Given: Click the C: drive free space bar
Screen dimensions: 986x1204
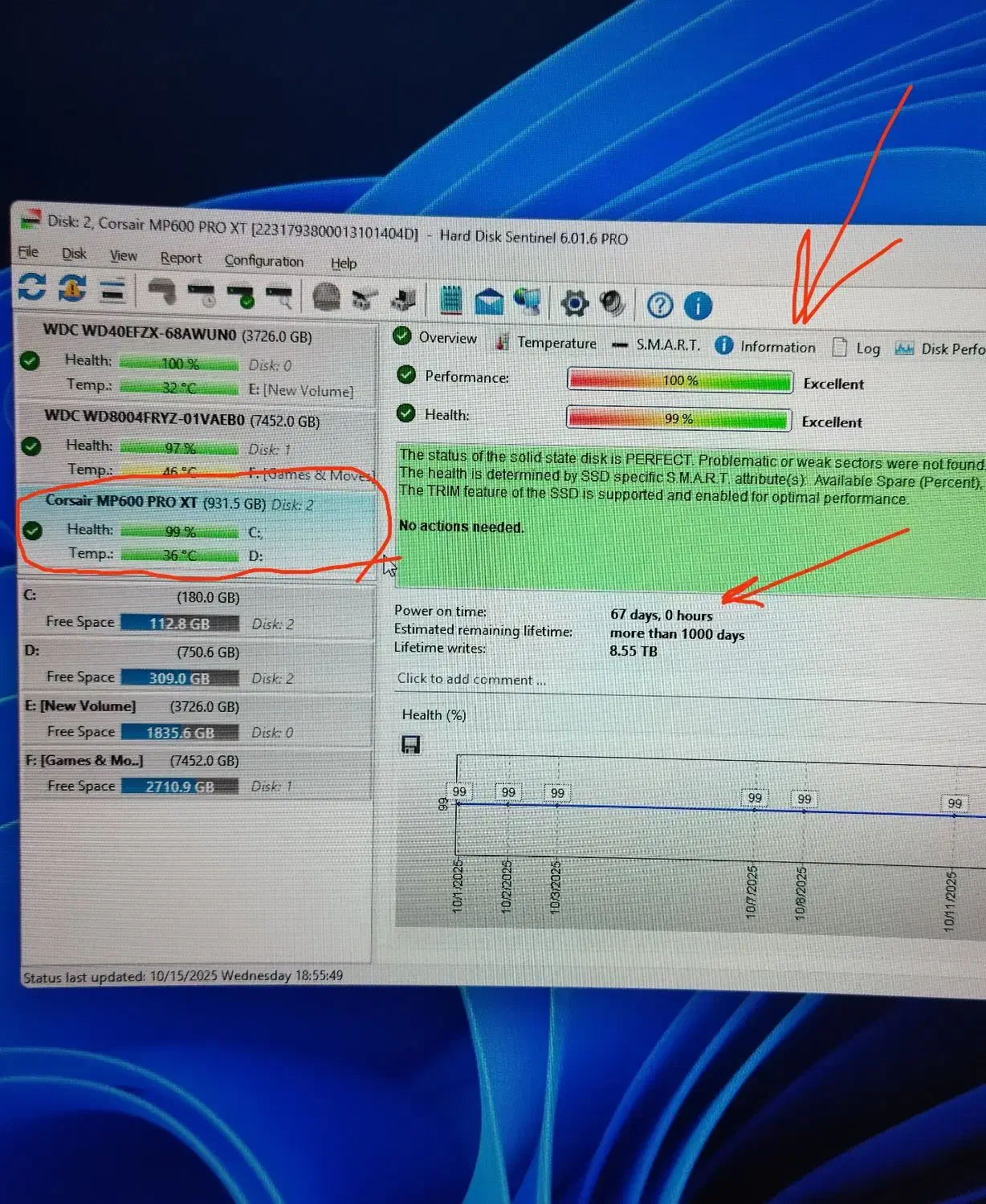Looking at the screenshot, I should (179, 624).
